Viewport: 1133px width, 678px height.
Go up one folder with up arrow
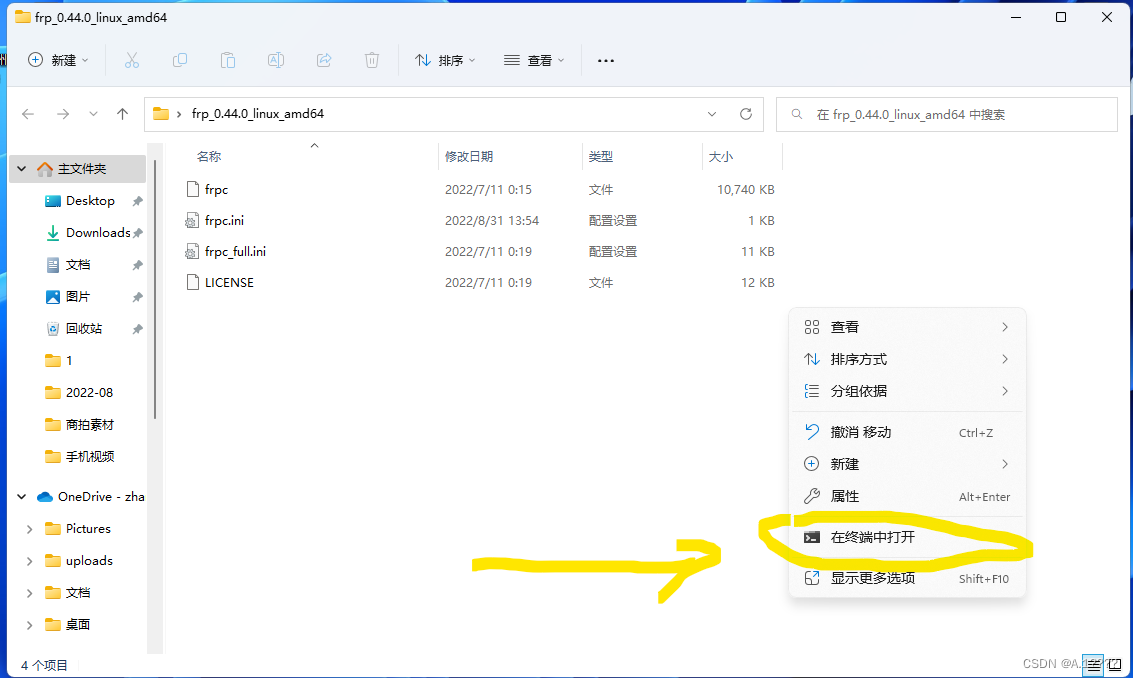pyautogui.click(x=122, y=114)
